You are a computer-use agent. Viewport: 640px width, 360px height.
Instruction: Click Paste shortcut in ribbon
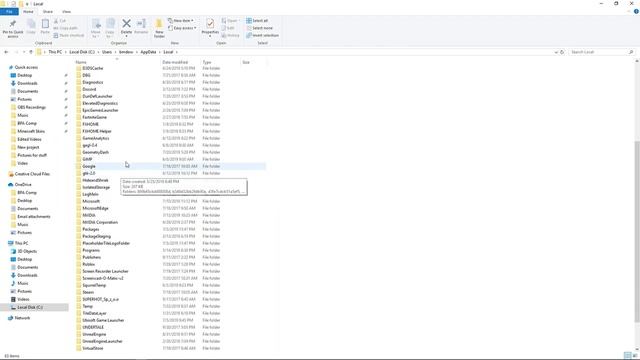coord(69,36)
